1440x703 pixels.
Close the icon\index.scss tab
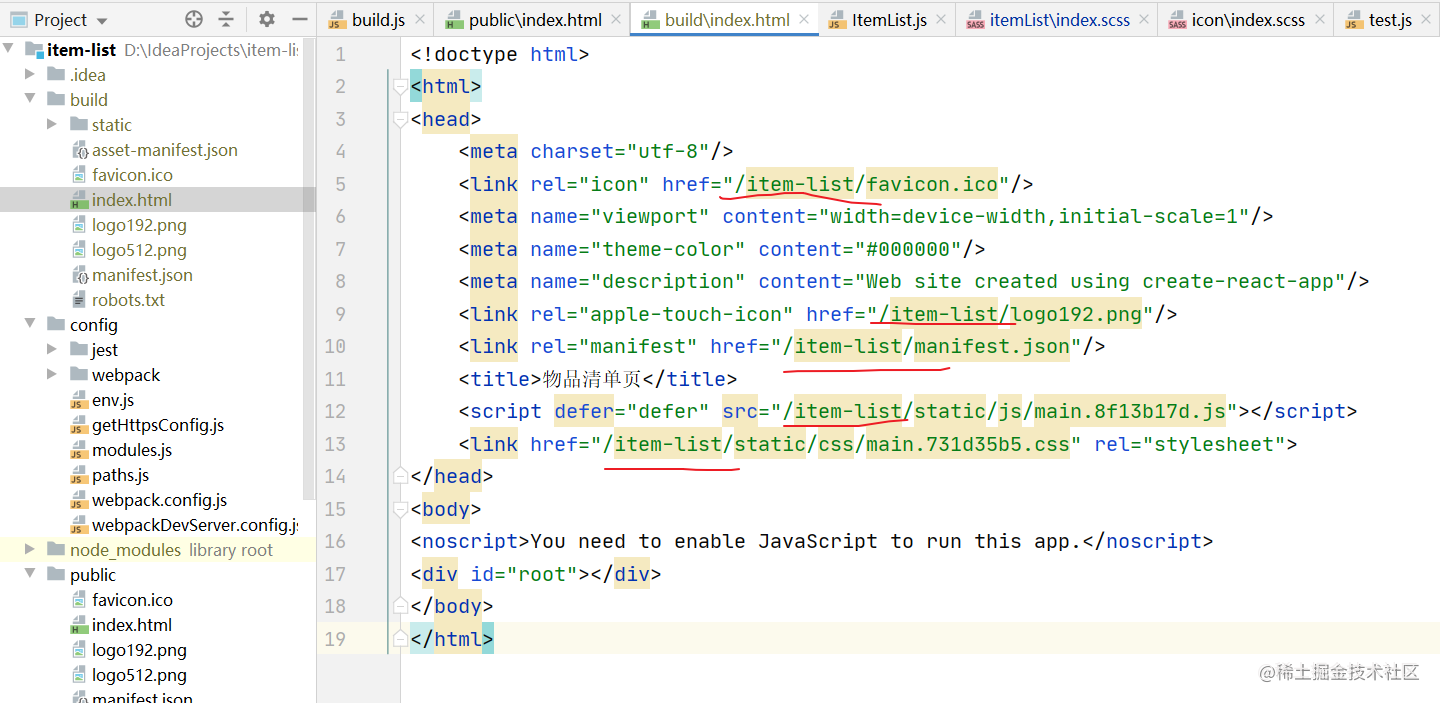pos(1319,20)
